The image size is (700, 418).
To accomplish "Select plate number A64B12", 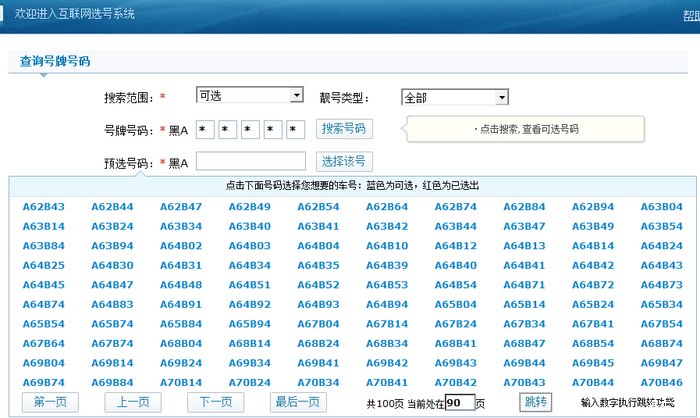I will tap(456, 246).
